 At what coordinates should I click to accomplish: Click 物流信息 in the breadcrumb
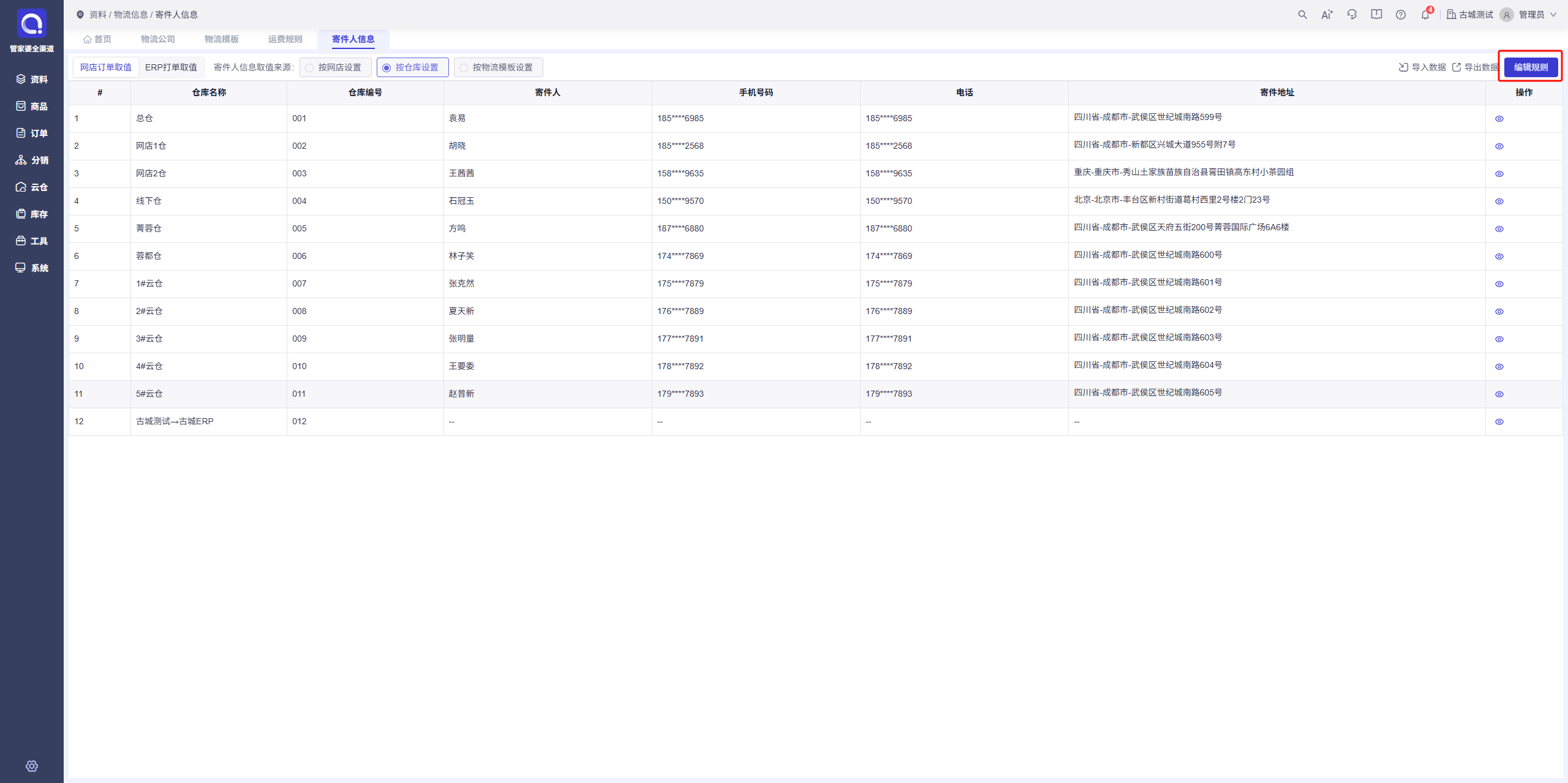[x=130, y=15]
